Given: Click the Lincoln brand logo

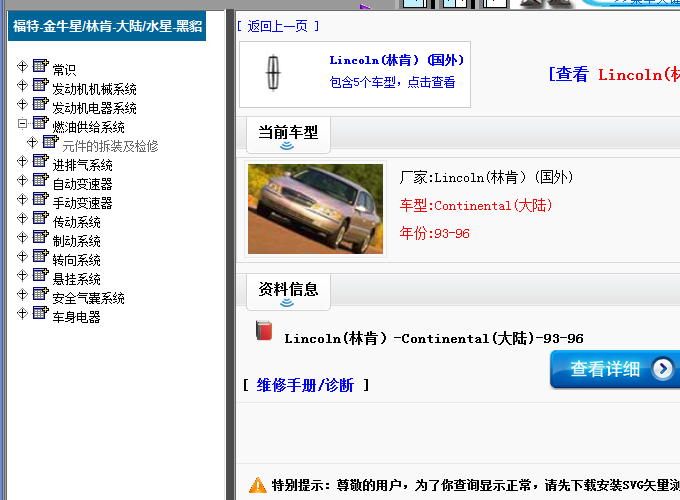Looking at the screenshot, I should (273, 73).
